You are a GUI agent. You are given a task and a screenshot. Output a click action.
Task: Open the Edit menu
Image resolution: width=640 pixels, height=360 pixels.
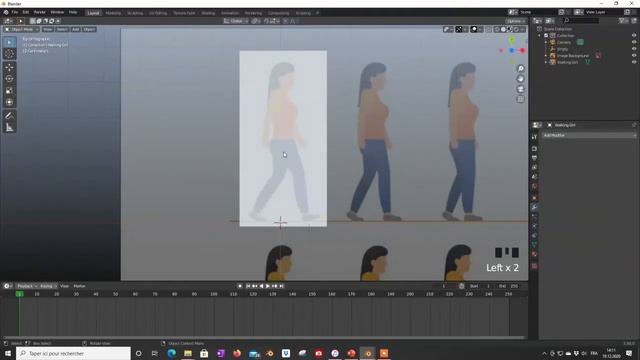pos(26,13)
